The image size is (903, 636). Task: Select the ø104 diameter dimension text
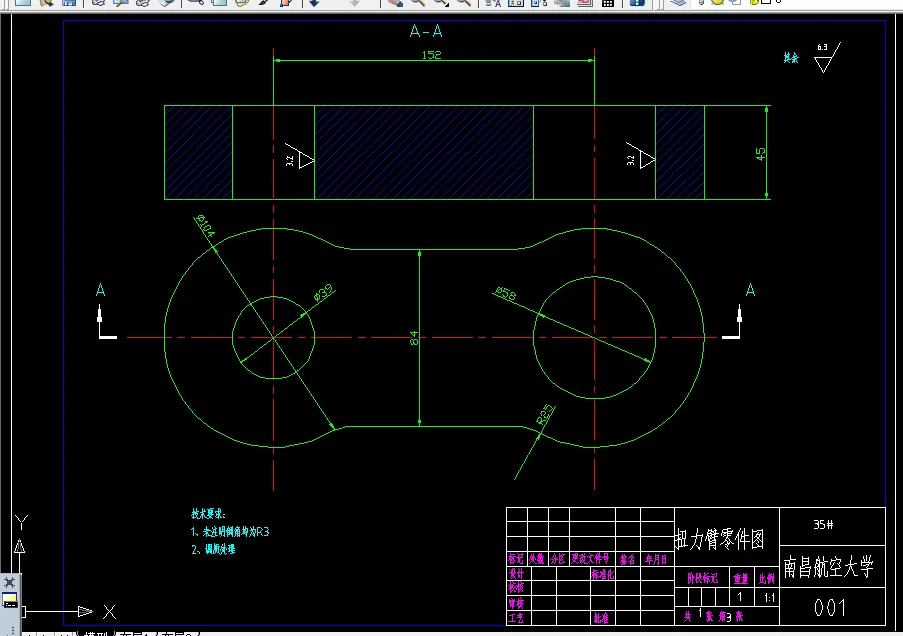click(206, 225)
